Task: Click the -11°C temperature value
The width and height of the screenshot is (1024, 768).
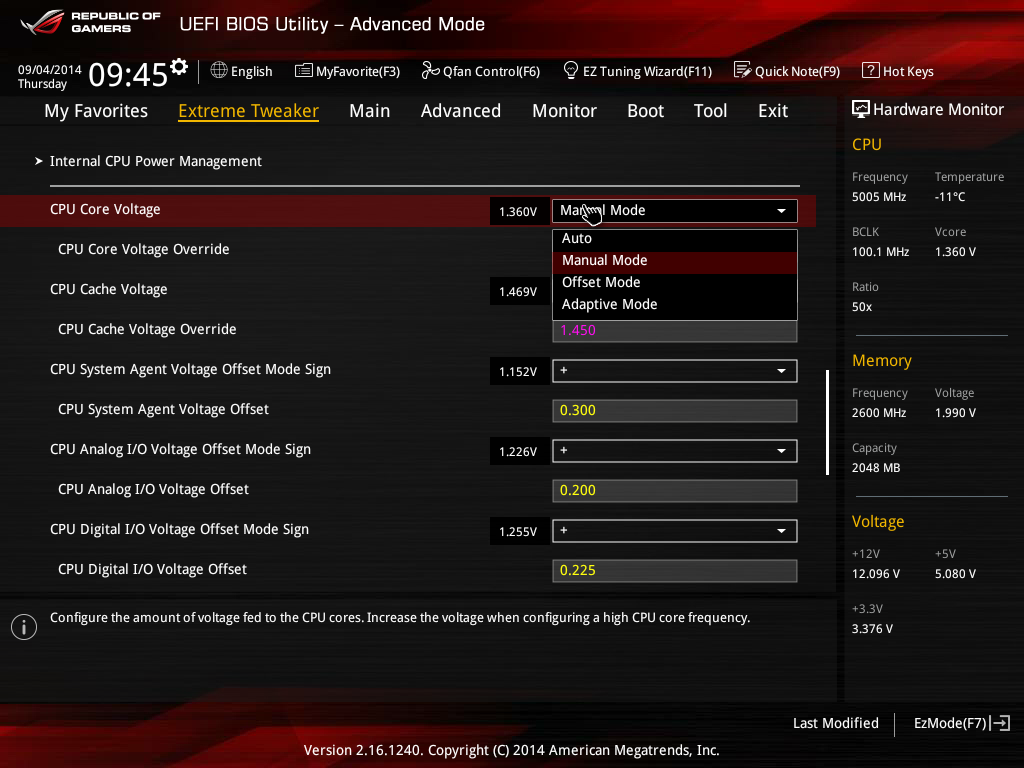Action: pyautogui.click(x=950, y=197)
